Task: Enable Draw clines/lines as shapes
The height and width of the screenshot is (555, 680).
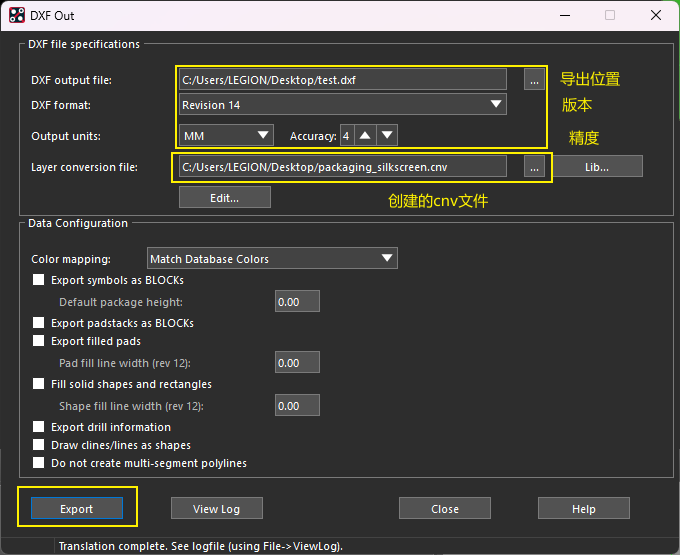Action: (39, 445)
